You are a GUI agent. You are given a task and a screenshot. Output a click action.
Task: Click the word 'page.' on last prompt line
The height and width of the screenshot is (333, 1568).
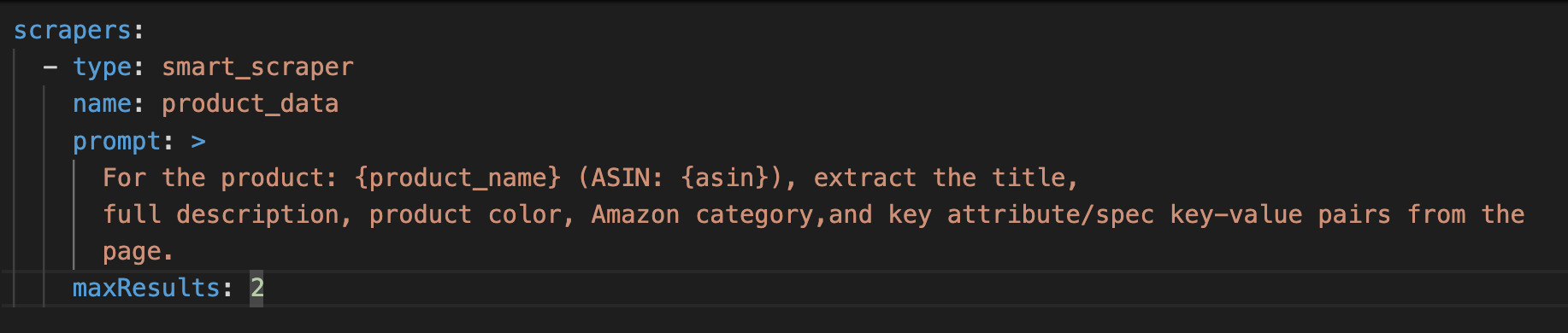point(138,252)
